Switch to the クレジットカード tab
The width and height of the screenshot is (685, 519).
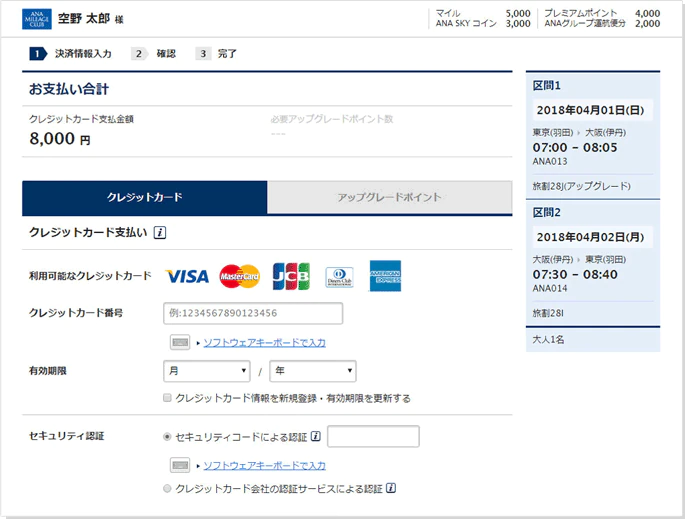145,197
